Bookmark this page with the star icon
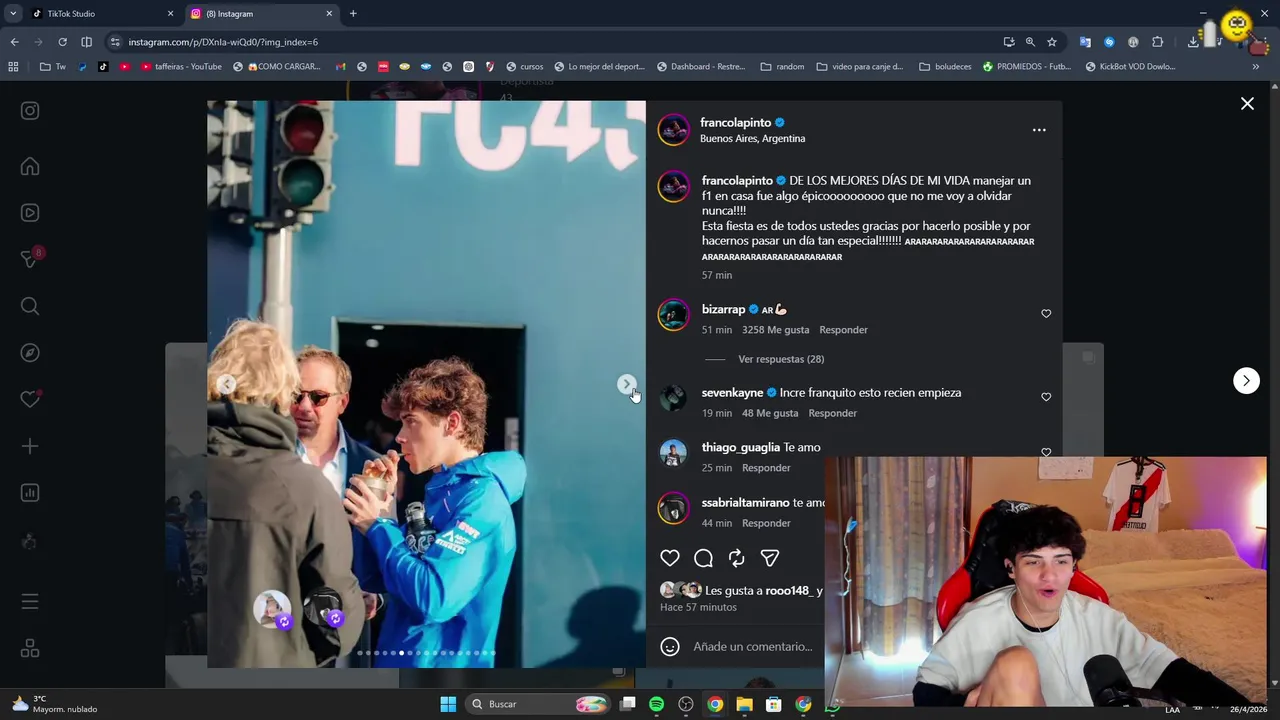1280x720 pixels. pyautogui.click(x=1052, y=42)
